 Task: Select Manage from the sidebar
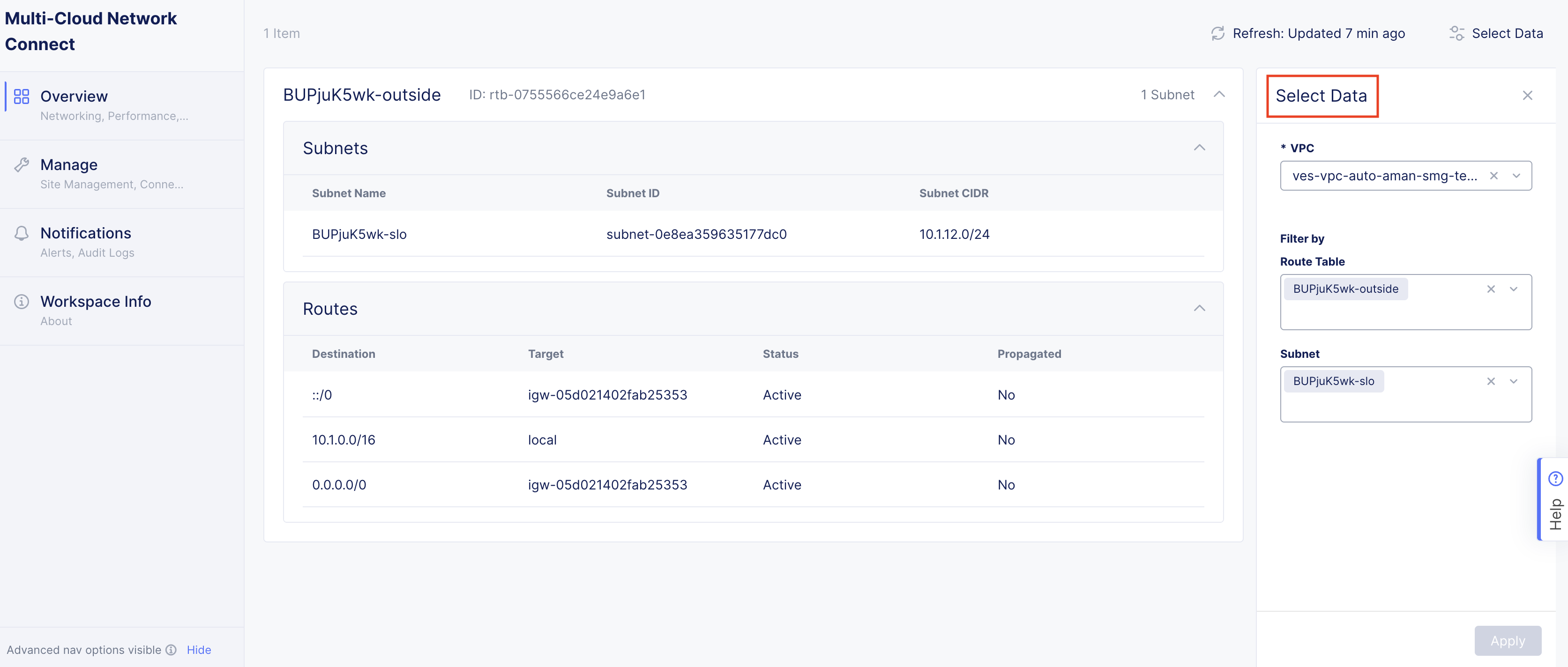click(x=69, y=164)
